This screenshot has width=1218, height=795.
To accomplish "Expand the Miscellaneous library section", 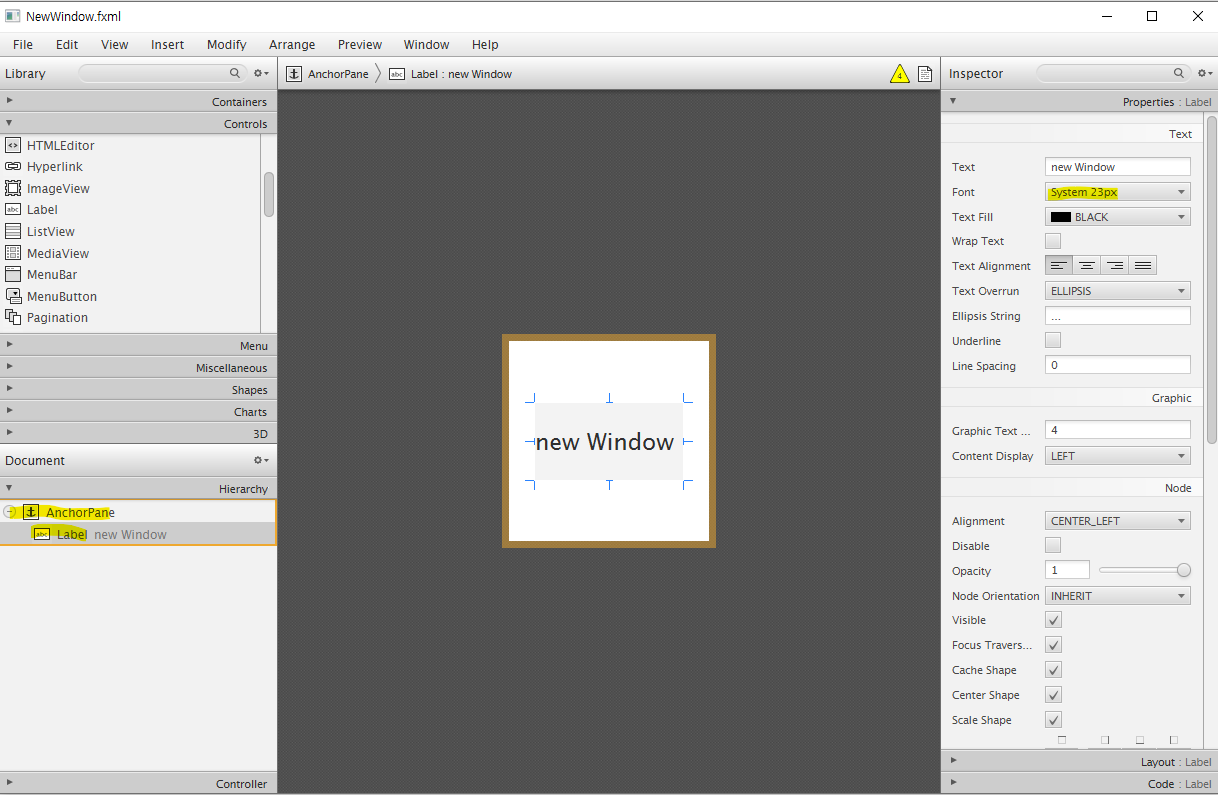I will (138, 367).
